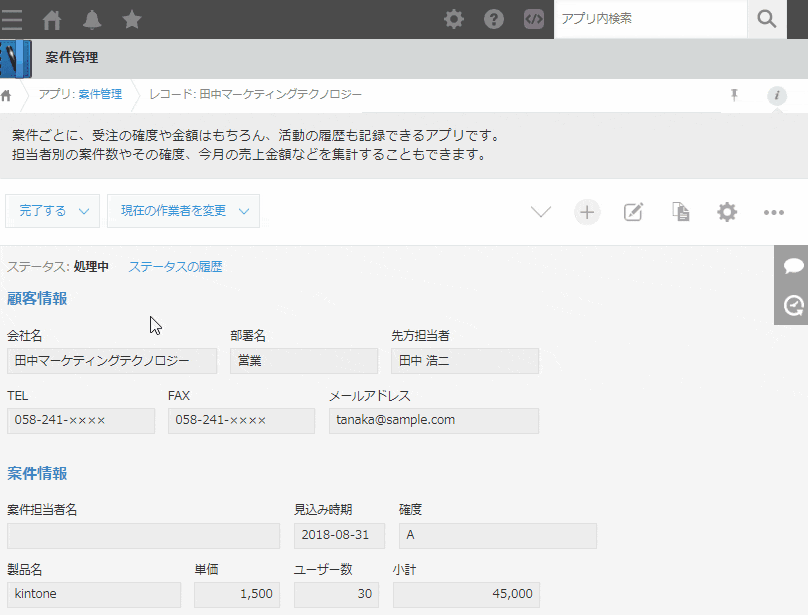Click the 顧客情報 section heading
Image resolution: width=808 pixels, height=615 pixels.
(x=37, y=298)
